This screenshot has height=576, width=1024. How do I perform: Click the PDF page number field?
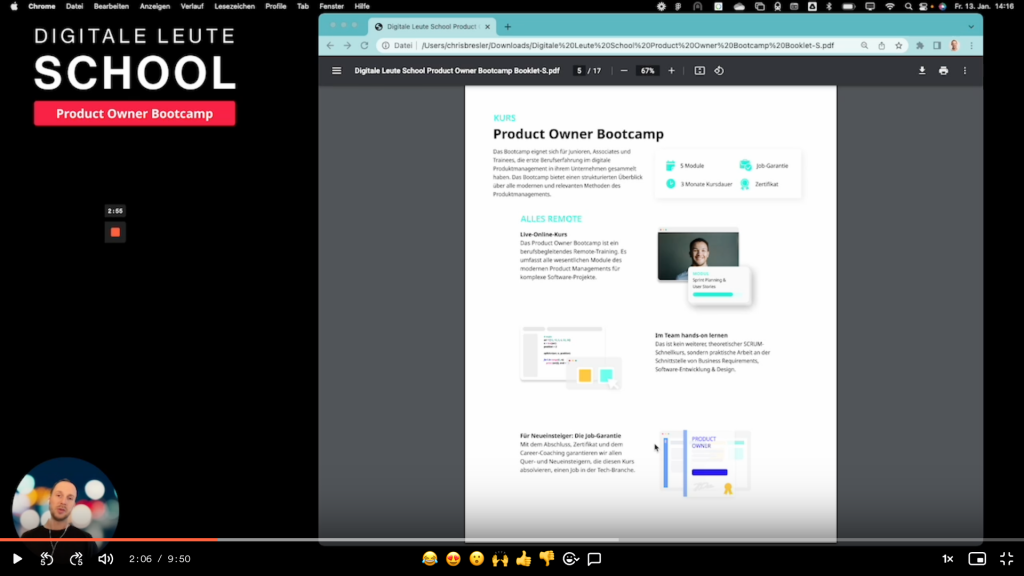pyautogui.click(x=579, y=71)
